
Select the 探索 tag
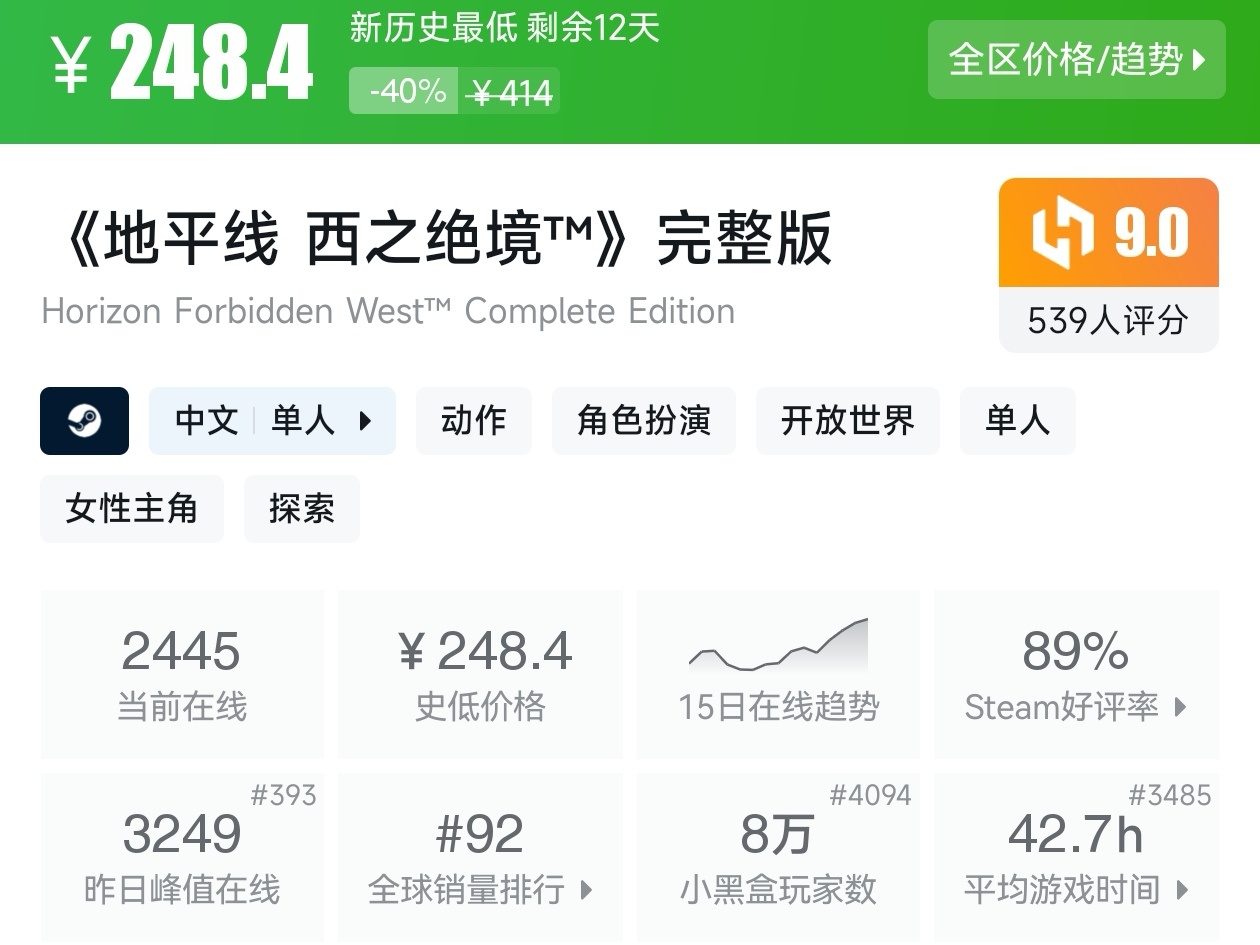(x=301, y=509)
